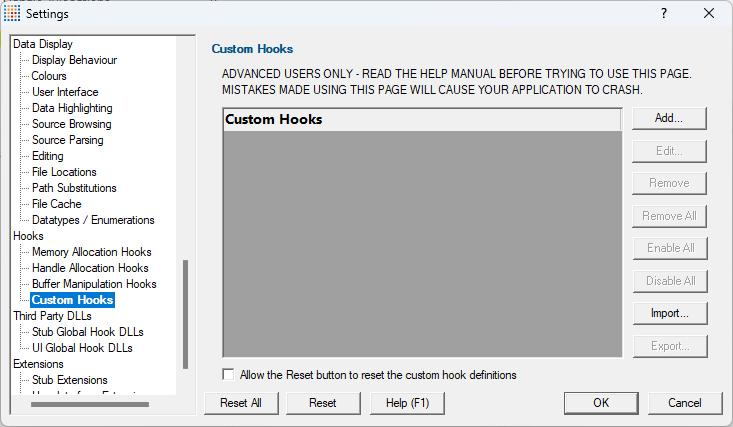The image size is (733, 427).
Task: Click the Reset button
Action: click(323, 403)
